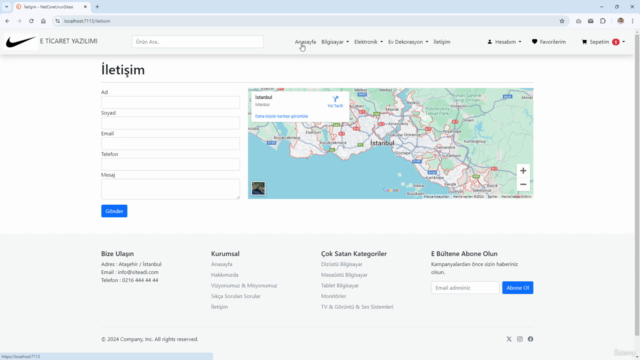The width and height of the screenshot is (640, 360).
Task: Click İstanbul label on the map
Action: tap(382, 143)
